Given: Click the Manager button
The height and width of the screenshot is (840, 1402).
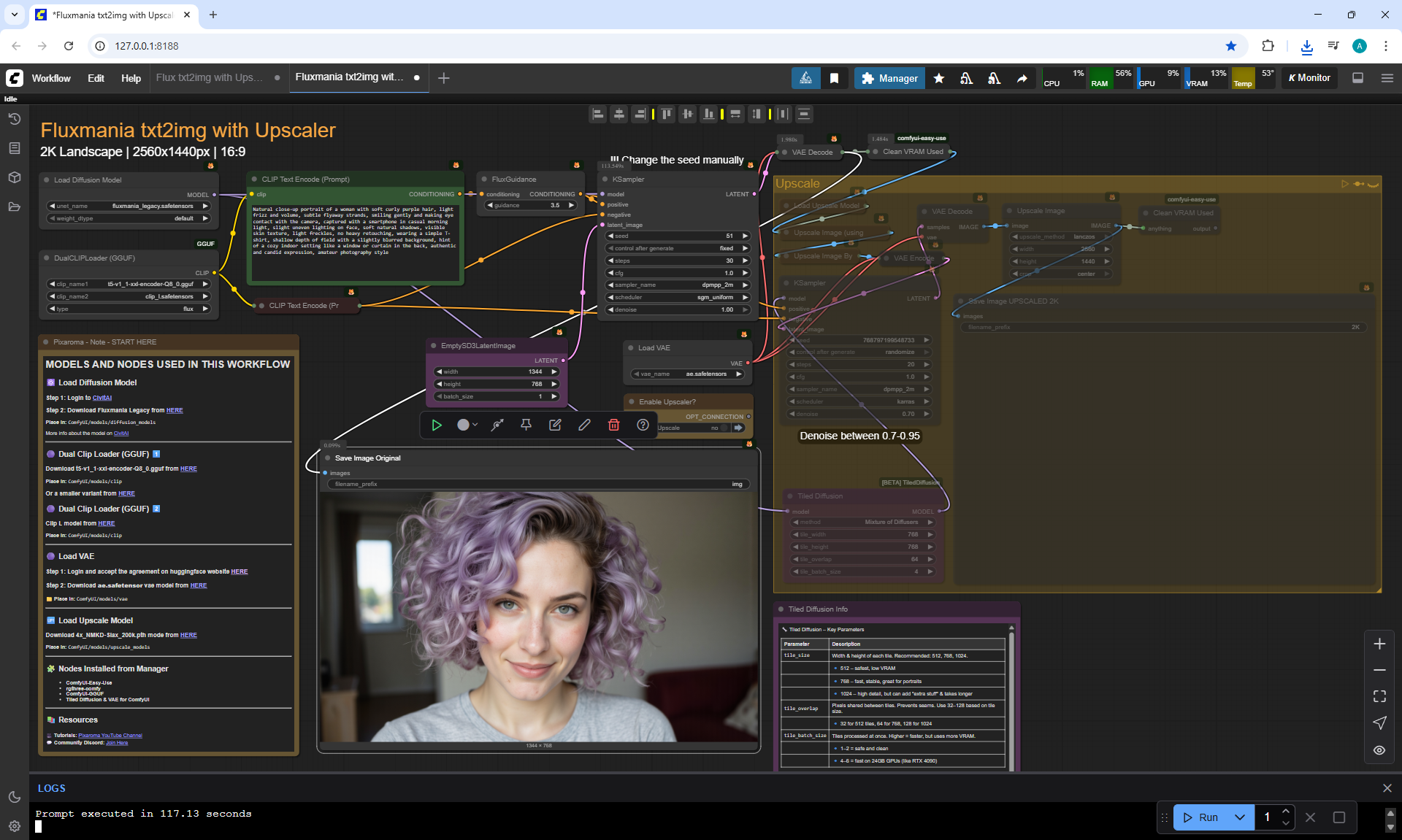Looking at the screenshot, I should (x=889, y=78).
